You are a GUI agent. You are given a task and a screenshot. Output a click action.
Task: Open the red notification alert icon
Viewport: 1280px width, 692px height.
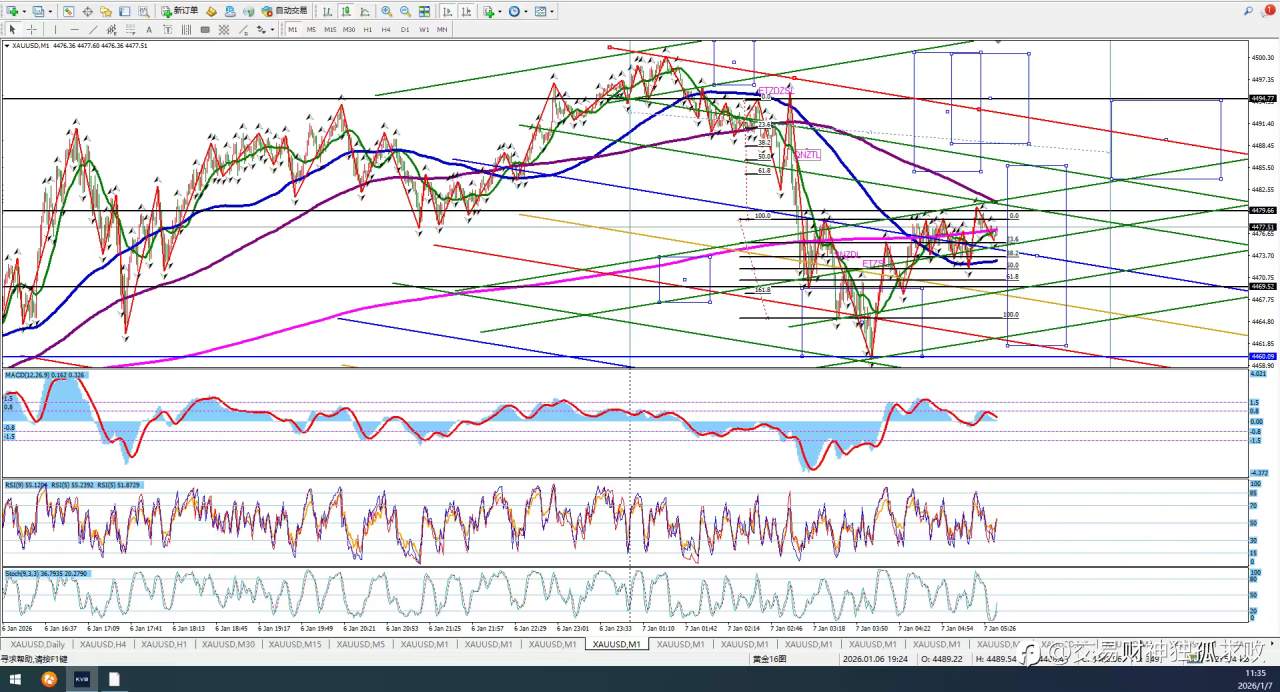point(1269,10)
